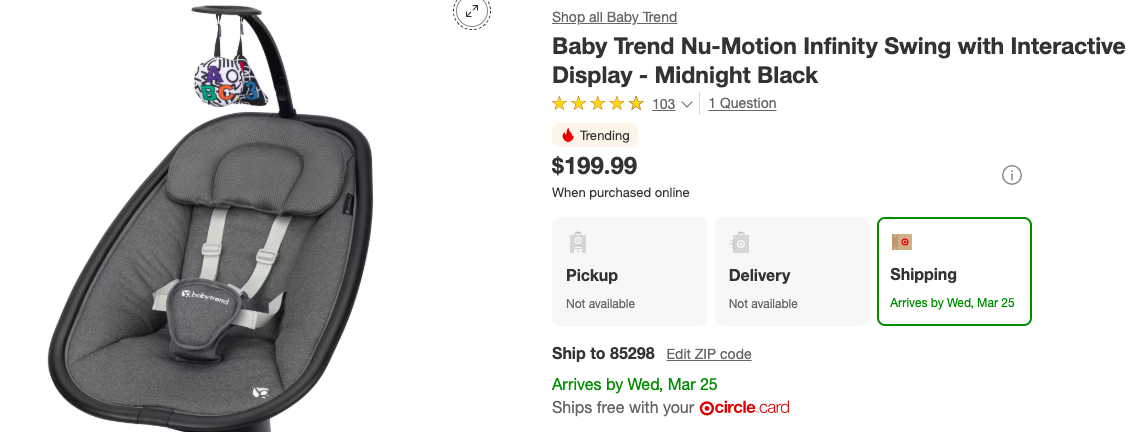Select the Pickup fulfillment option
The width and height of the screenshot is (1148, 432).
pyautogui.click(x=629, y=272)
